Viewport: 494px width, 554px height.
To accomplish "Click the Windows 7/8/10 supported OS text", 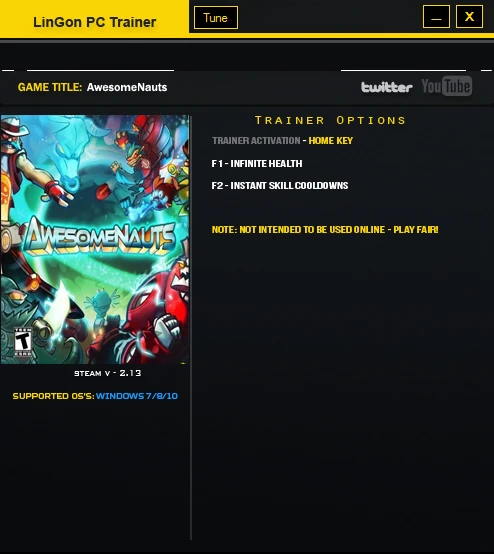I will [x=137, y=396].
